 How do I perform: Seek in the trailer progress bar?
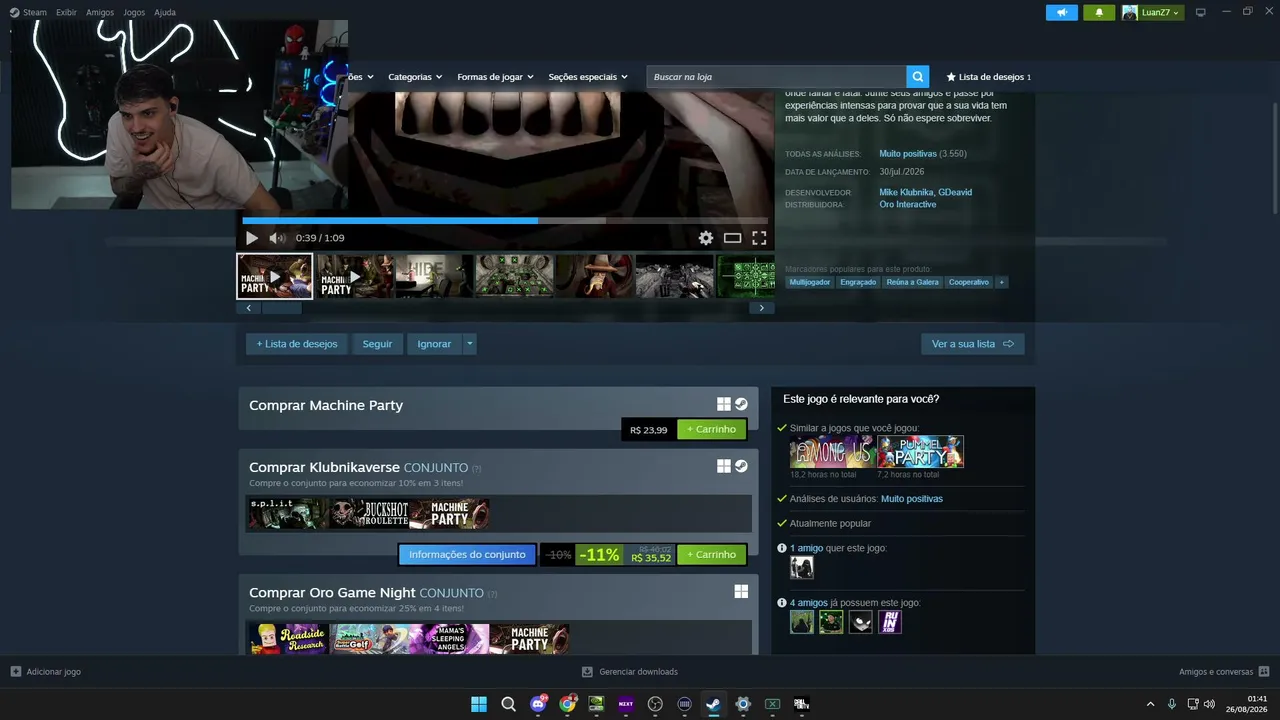pyautogui.click(x=505, y=221)
